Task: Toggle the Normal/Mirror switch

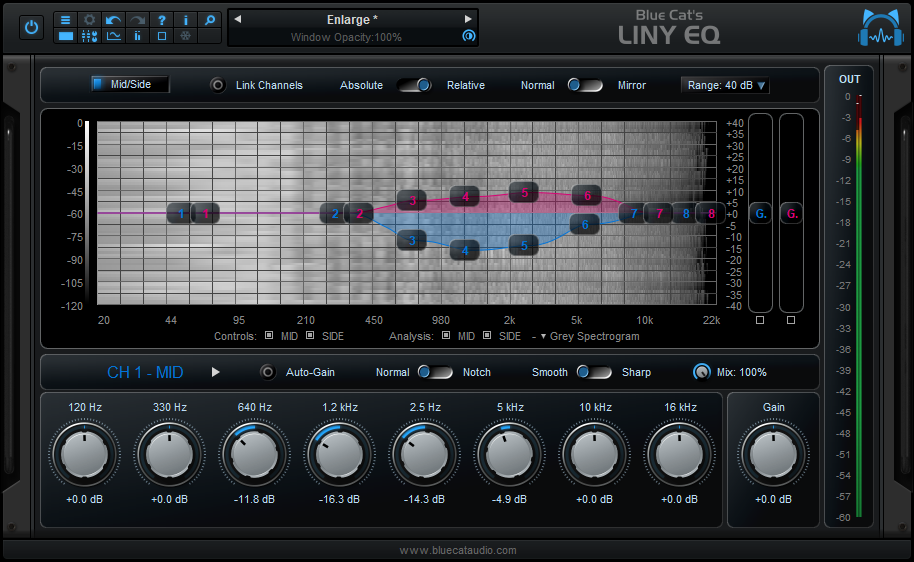Action: (x=585, y=85)
